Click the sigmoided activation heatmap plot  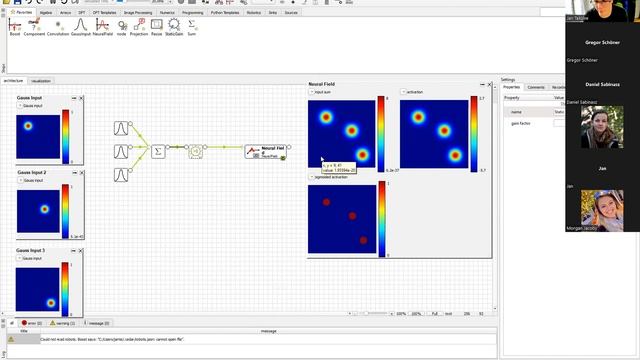pos(342,219)
